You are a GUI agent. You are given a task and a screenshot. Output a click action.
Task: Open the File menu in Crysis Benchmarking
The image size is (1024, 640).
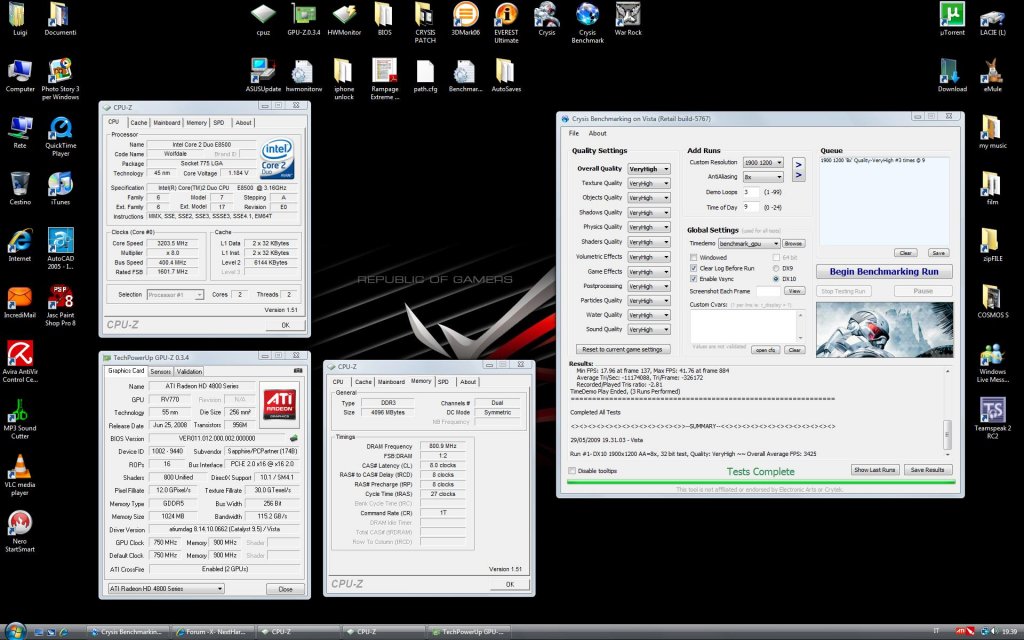point(574,133)
